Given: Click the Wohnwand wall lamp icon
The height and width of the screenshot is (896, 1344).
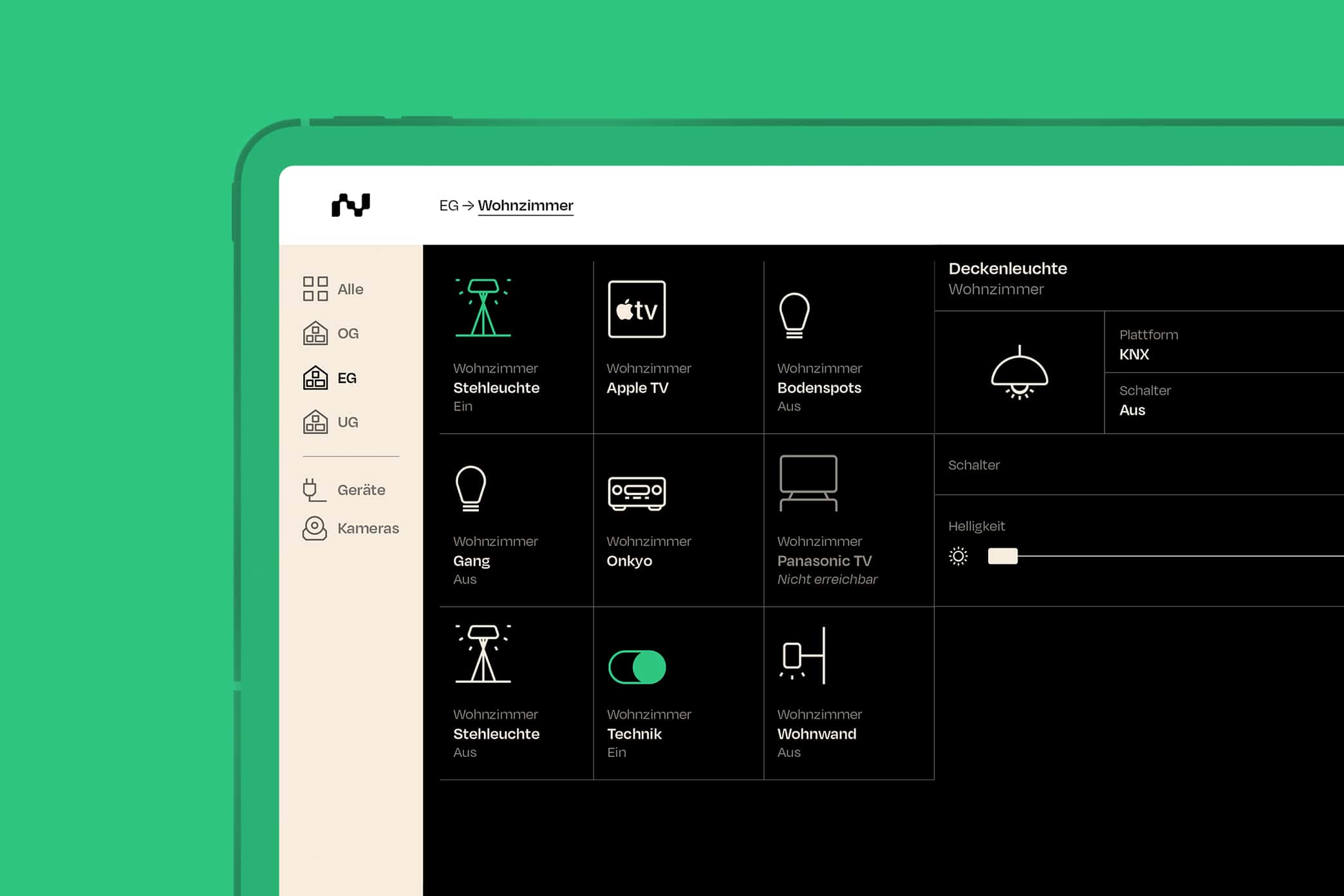Looking at the screenshot, I should click(802, 655).
